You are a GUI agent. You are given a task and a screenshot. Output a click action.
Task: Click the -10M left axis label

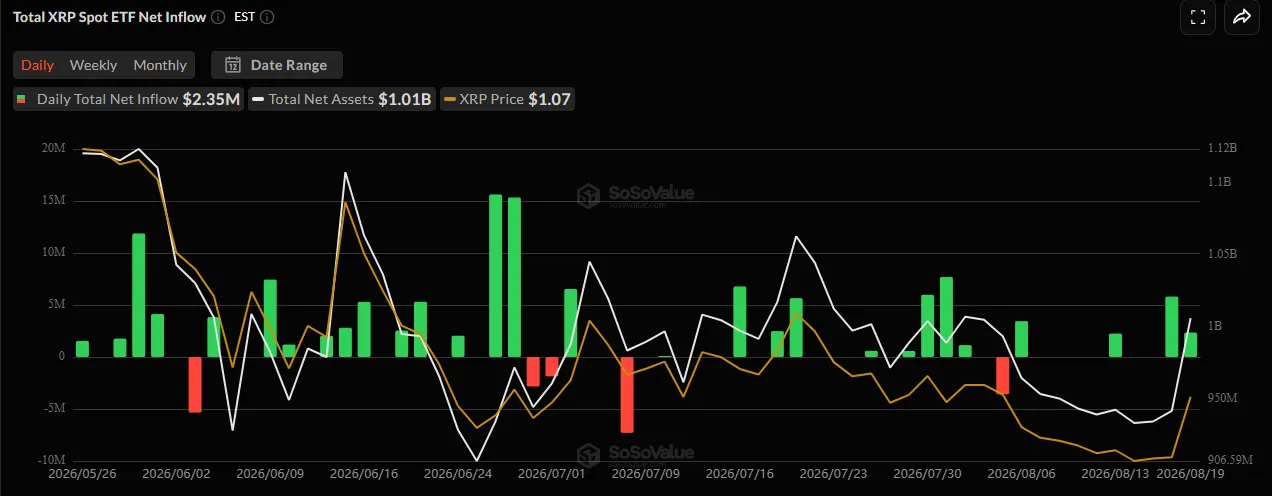tap(51, 460)
